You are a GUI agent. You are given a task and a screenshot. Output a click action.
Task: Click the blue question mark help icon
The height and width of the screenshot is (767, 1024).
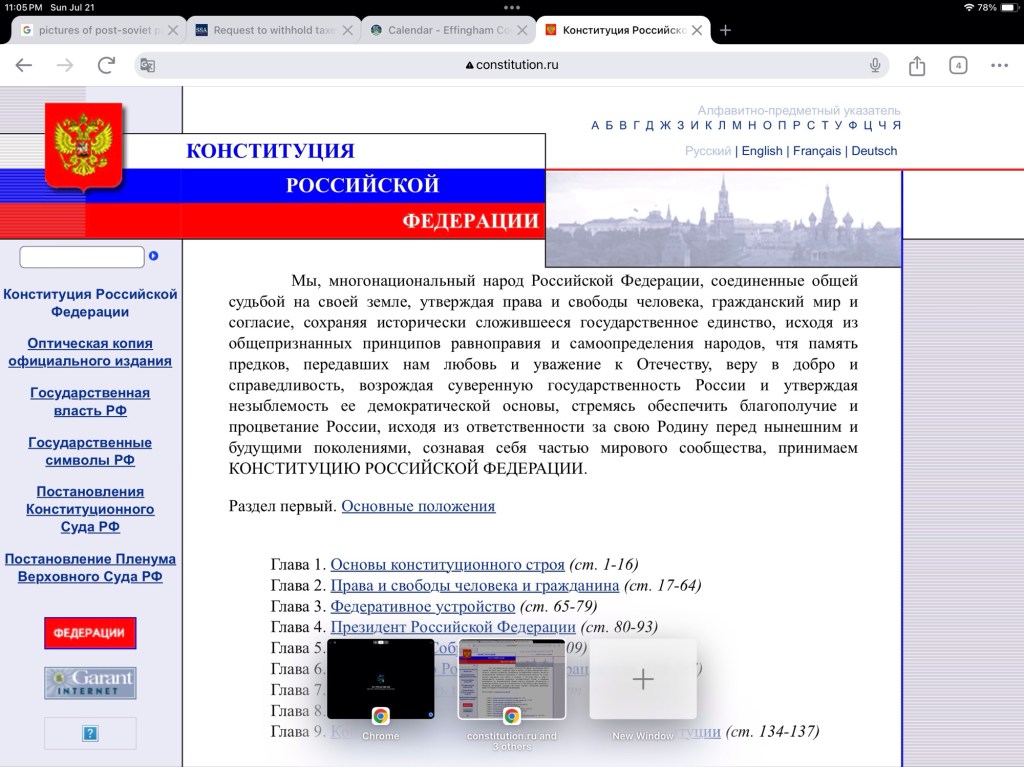click(90, 733)
